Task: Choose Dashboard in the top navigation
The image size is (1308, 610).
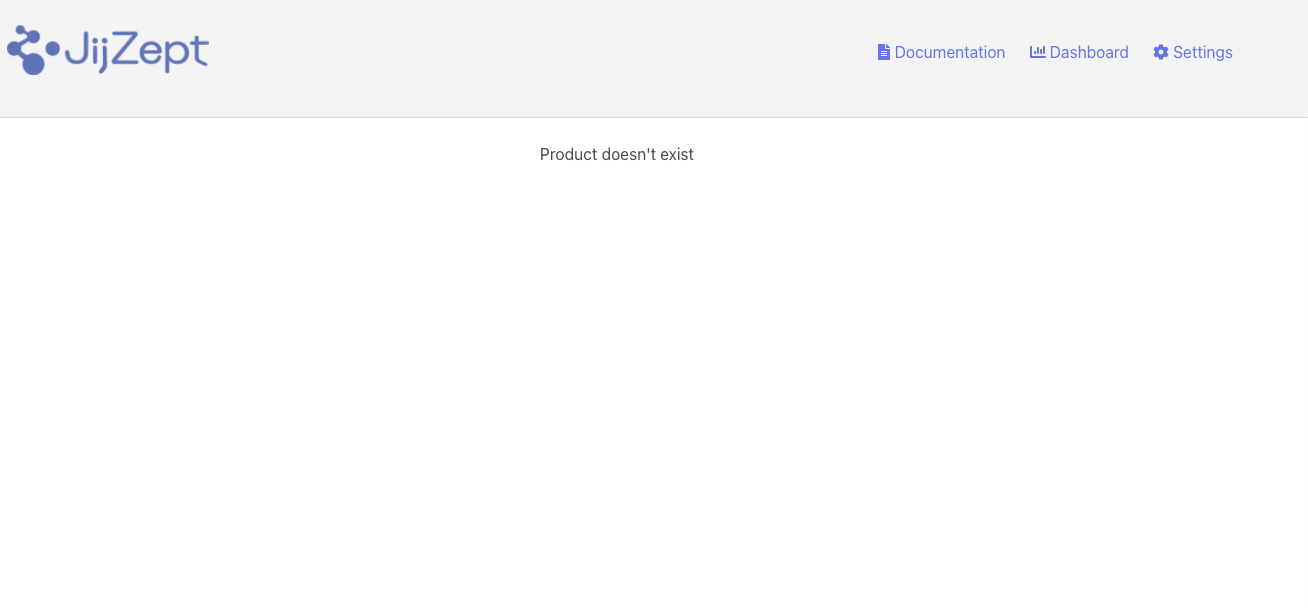Action: pyautogui.click(x=1079, y=52)
